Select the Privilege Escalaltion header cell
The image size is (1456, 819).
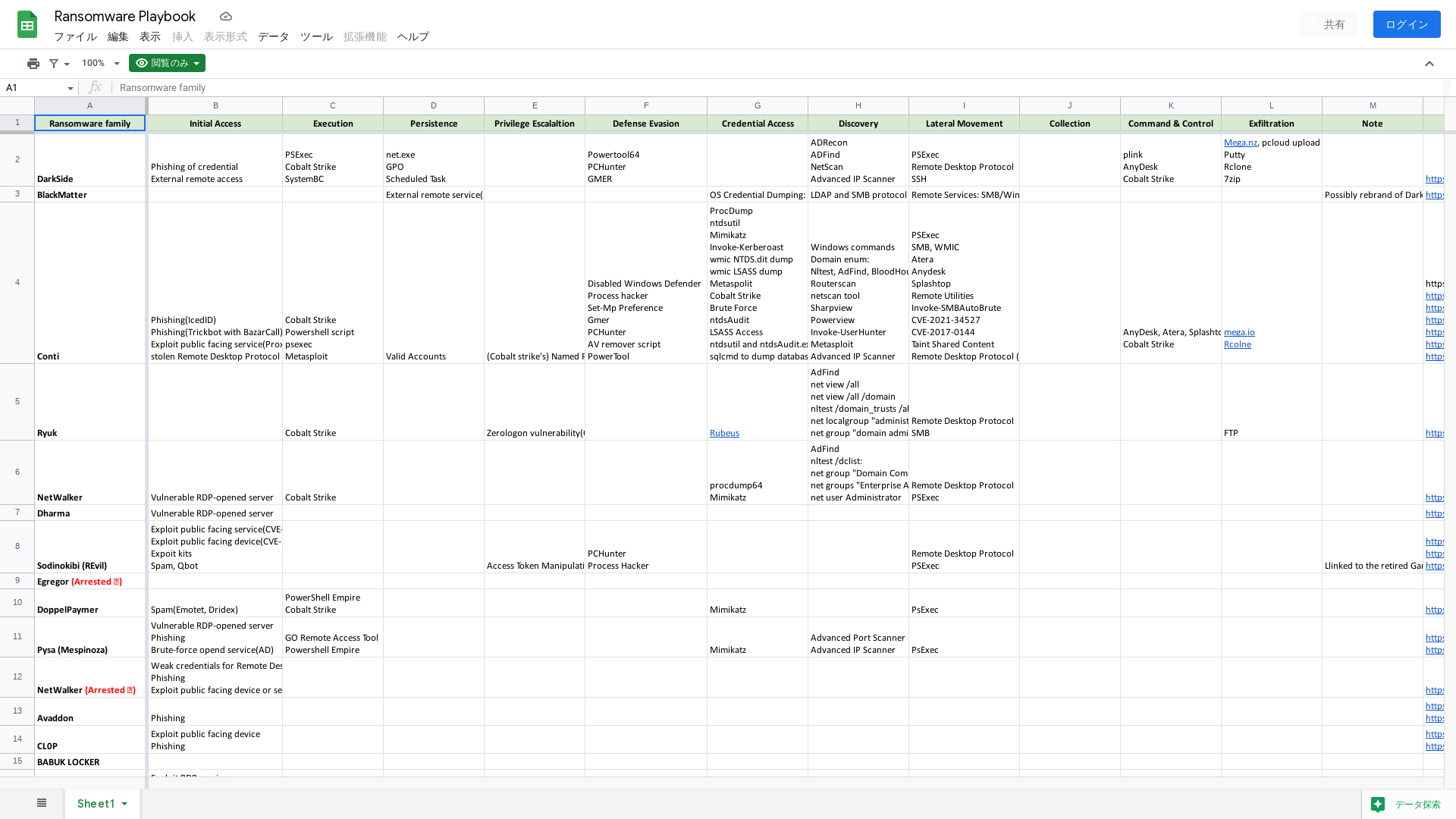tap(535, 124)
